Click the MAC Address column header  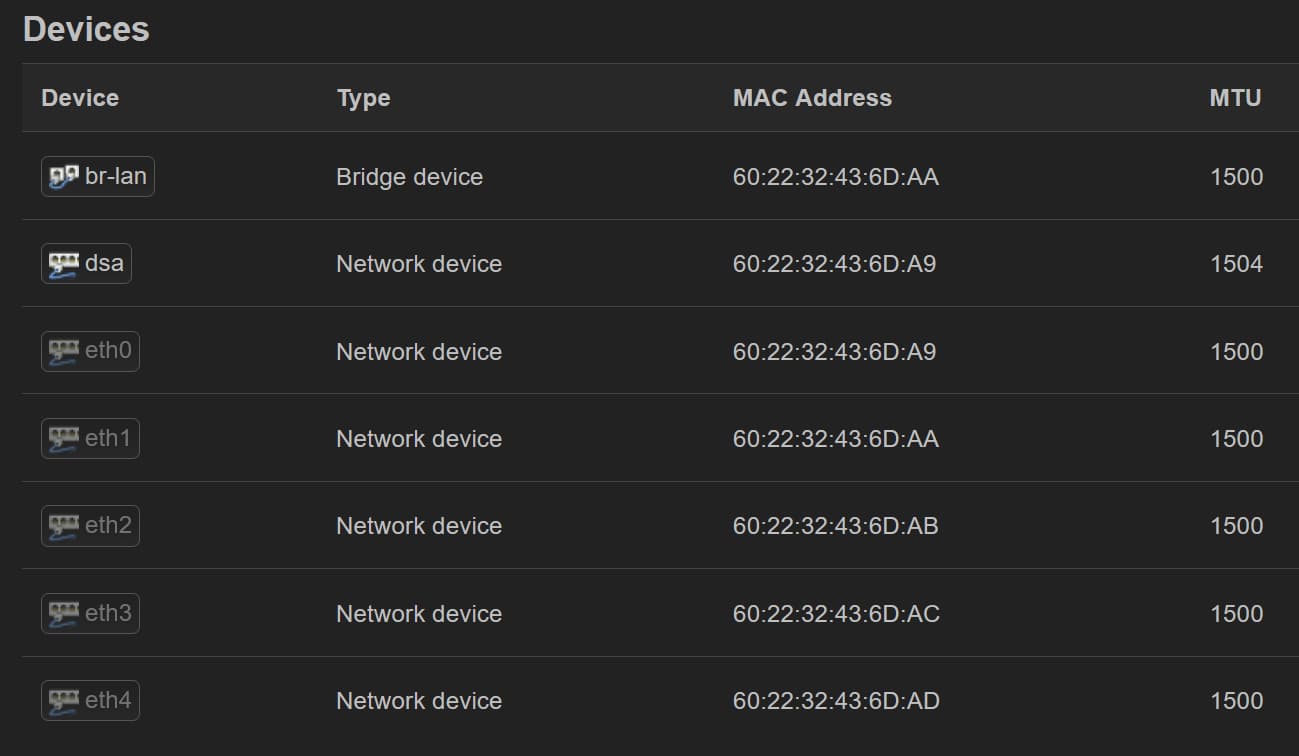point(812,98)
